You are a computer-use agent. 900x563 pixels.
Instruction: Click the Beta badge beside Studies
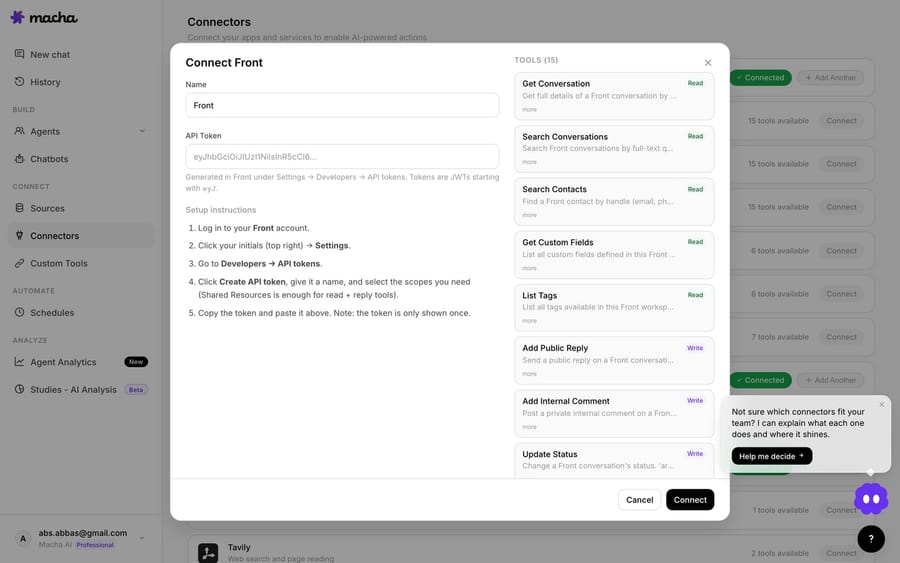click(136, 389)
